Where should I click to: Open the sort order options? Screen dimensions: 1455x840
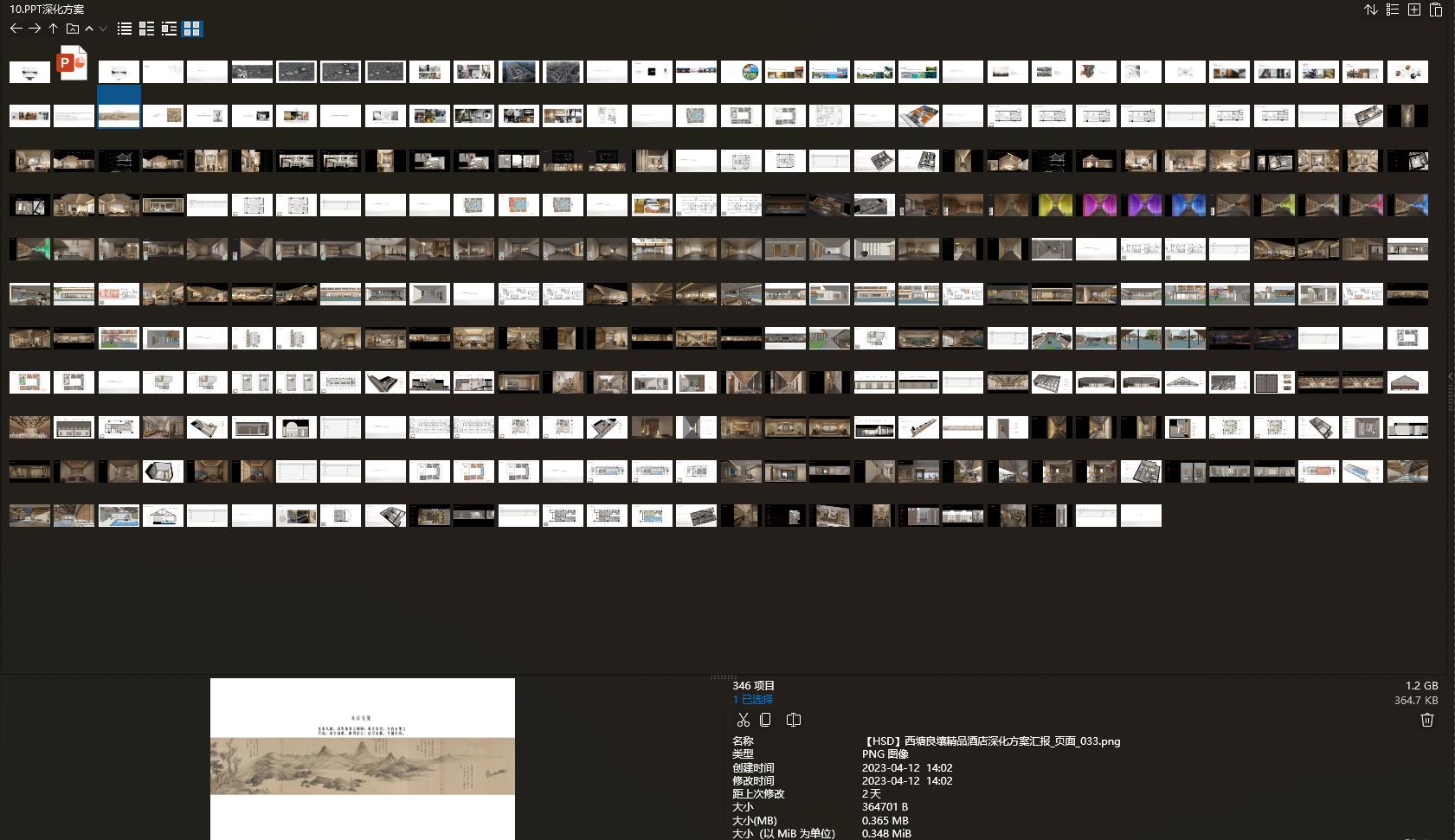click(1371, 10)
